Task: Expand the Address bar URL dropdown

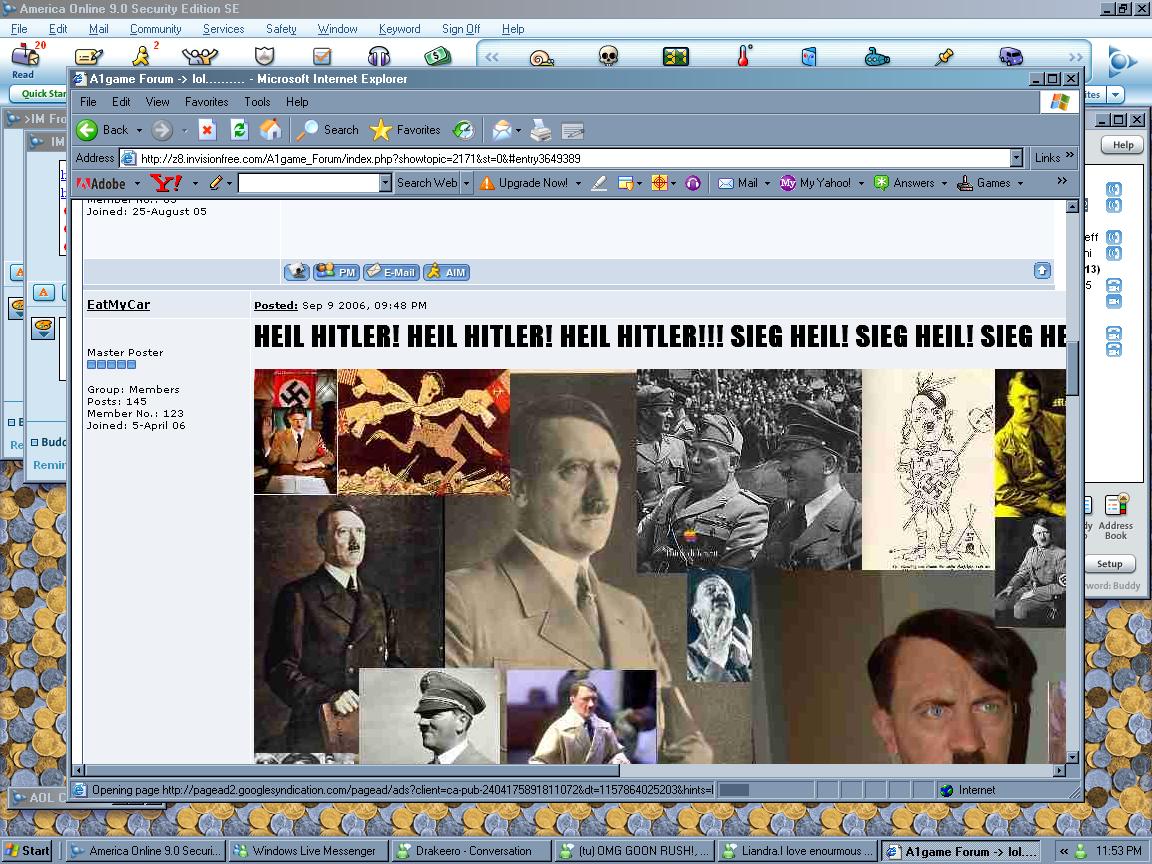Action: click(1016, 158)
